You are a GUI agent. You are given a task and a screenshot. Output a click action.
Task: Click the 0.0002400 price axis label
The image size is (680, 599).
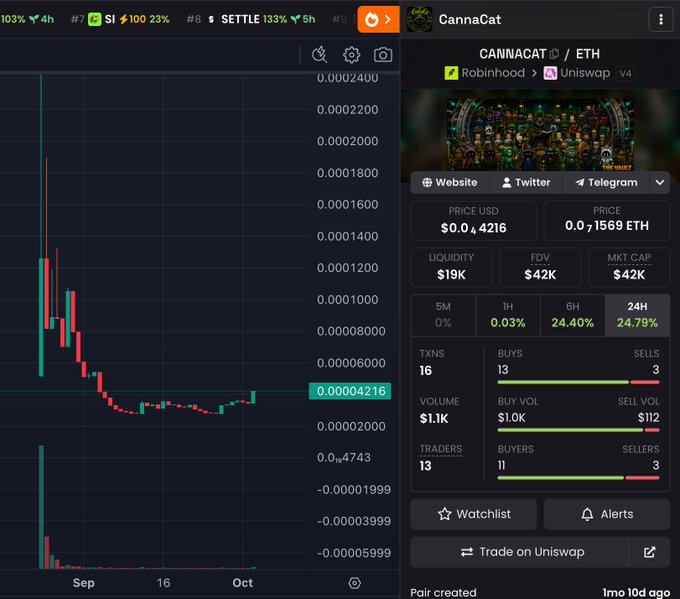[347, 78]
